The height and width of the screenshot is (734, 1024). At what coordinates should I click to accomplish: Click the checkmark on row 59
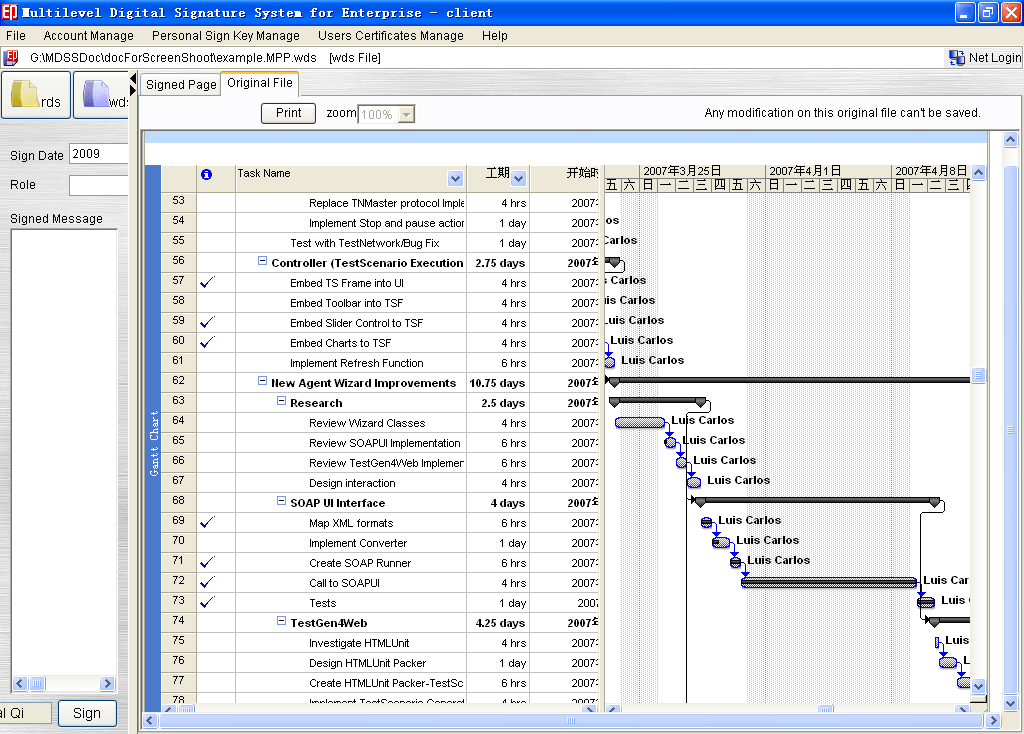pyautogui.click(x=207, y=323)
